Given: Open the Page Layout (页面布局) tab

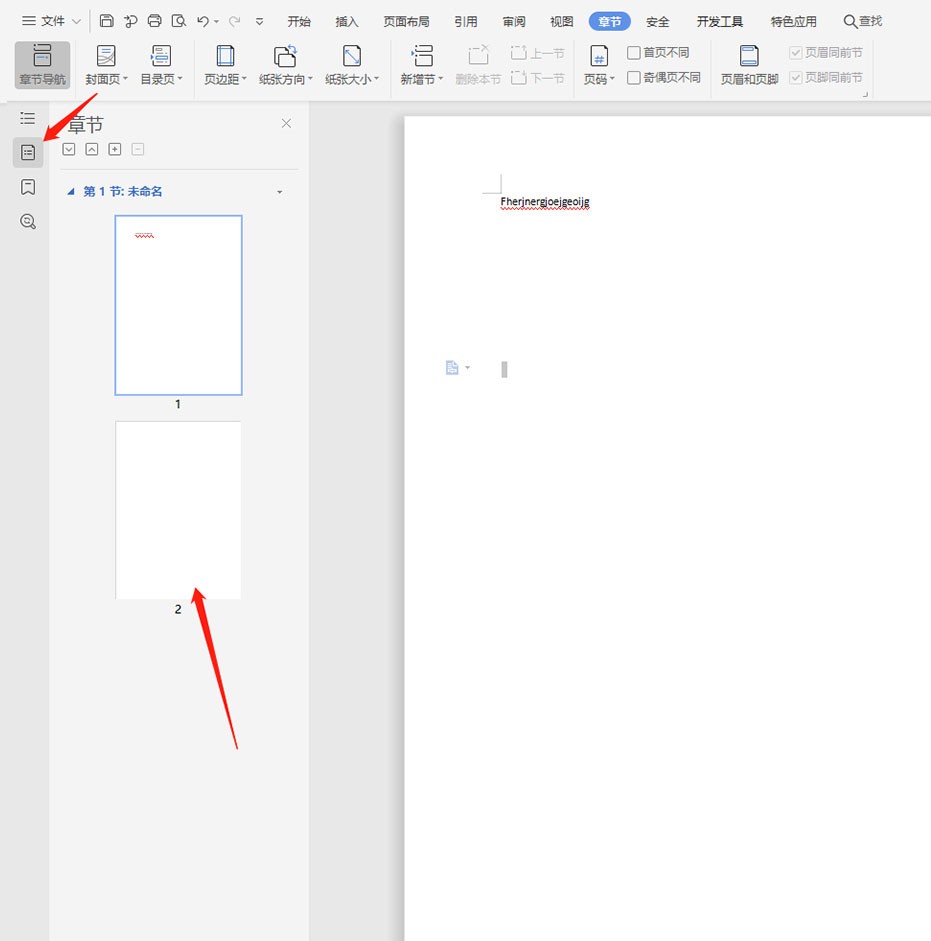Looking at the screenshot, I should (406, 21).
